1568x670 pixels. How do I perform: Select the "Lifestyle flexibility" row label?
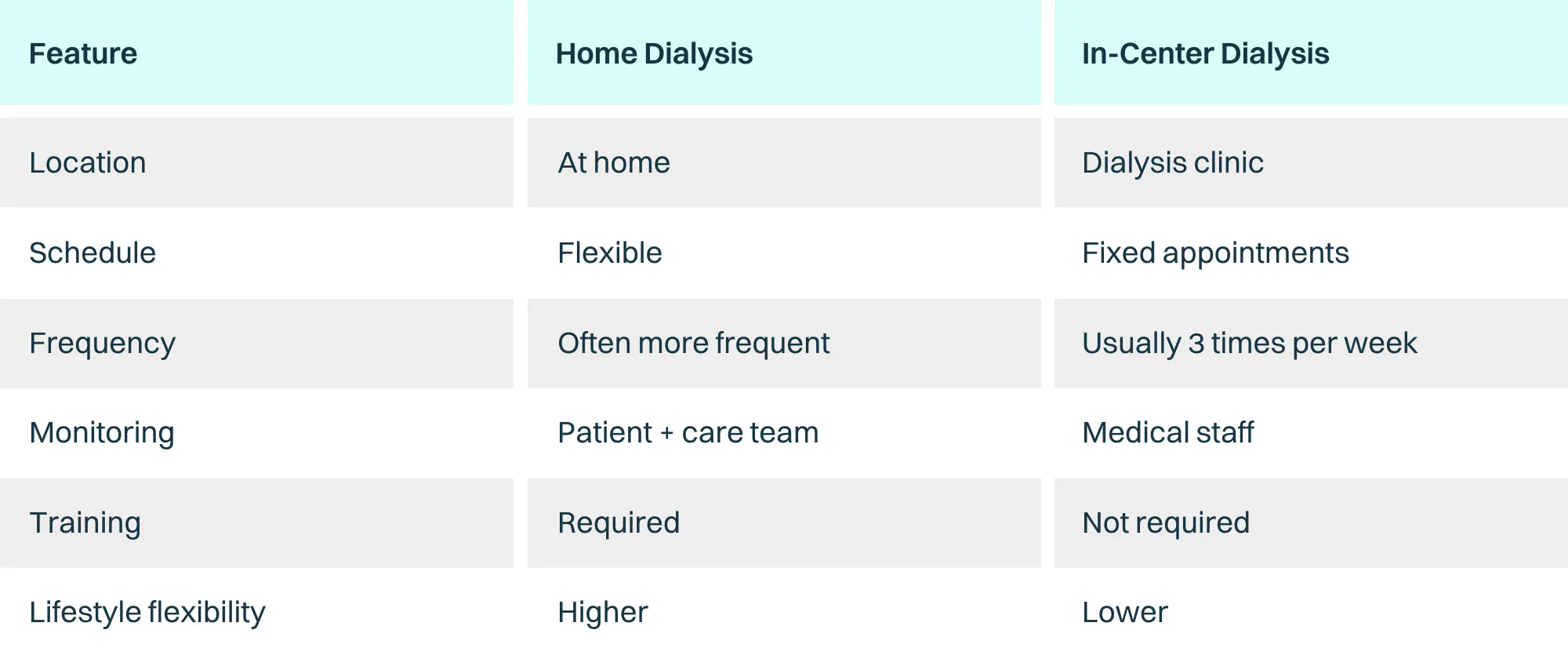point(147,612)
